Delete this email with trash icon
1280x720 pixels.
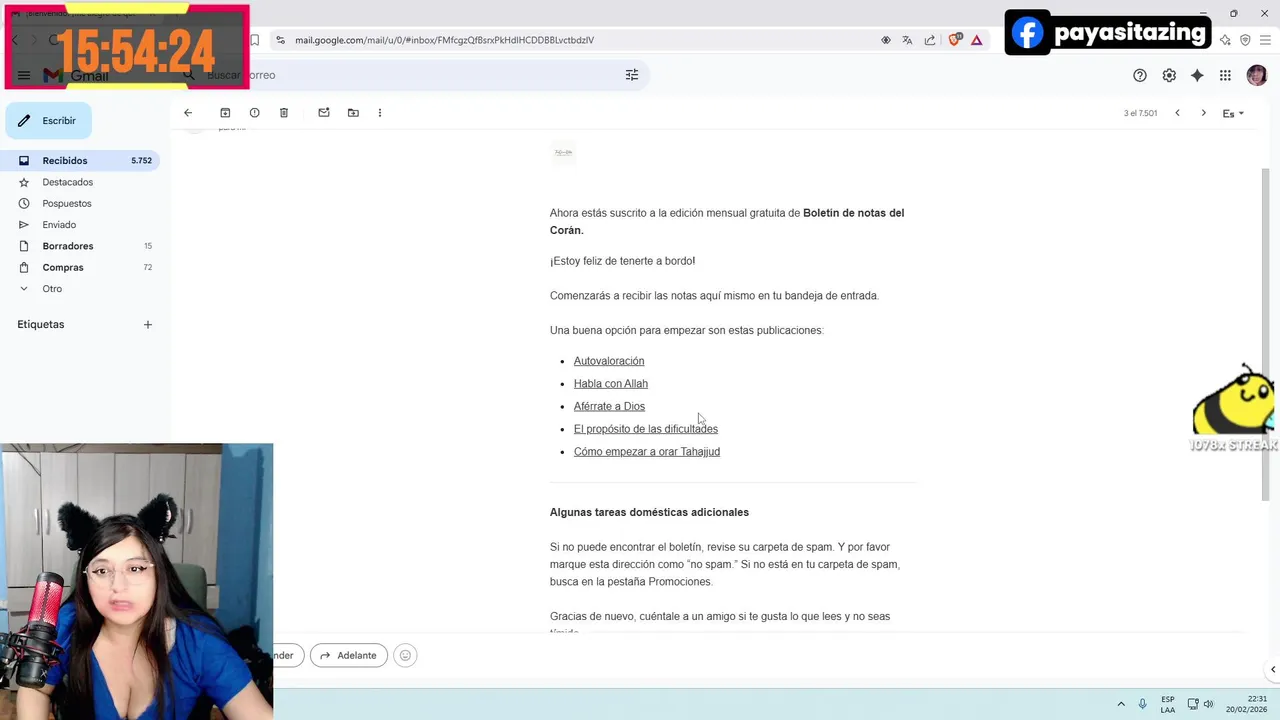tap(284, 113)
